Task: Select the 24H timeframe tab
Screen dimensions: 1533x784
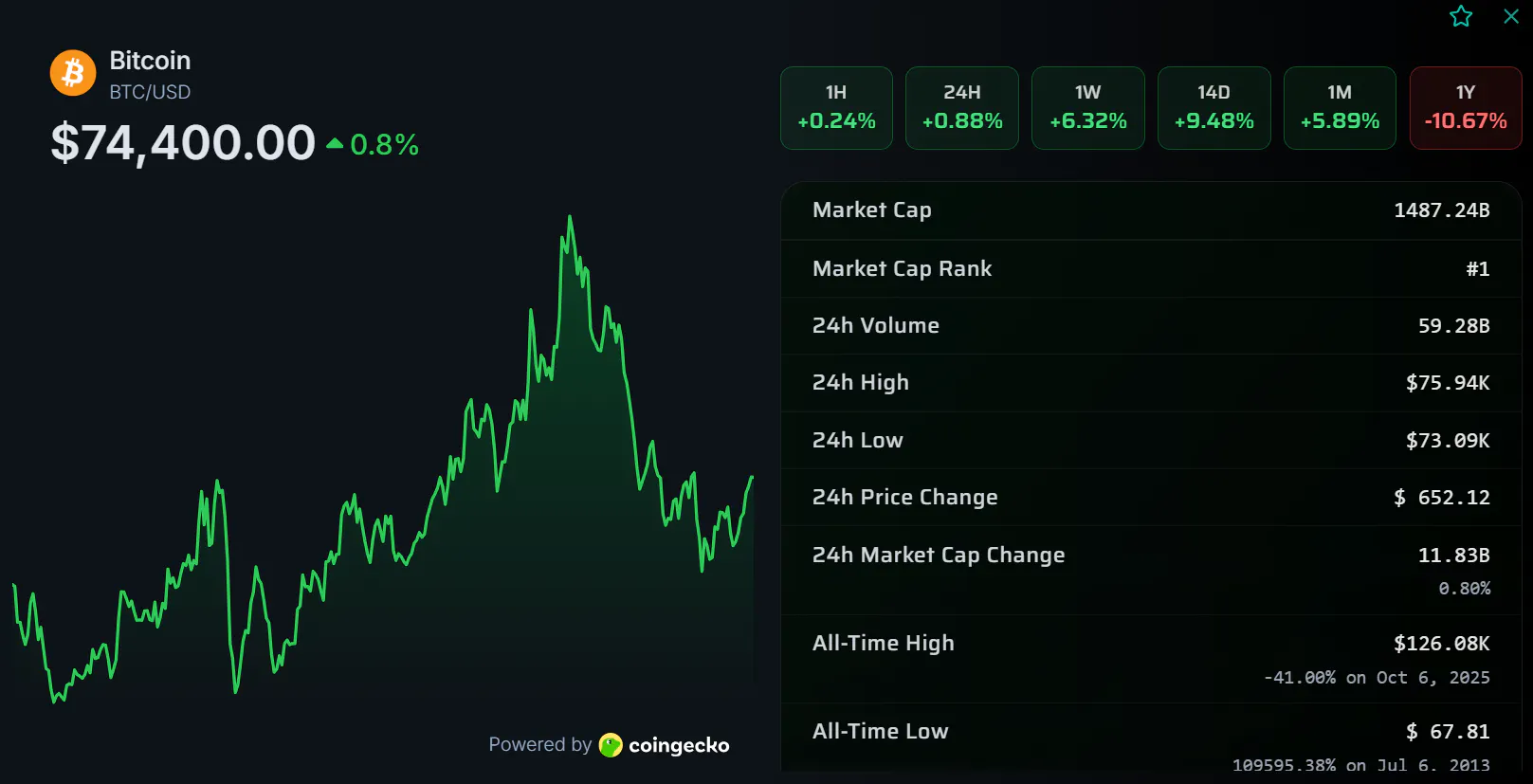Action: click(x=962, y=108)
